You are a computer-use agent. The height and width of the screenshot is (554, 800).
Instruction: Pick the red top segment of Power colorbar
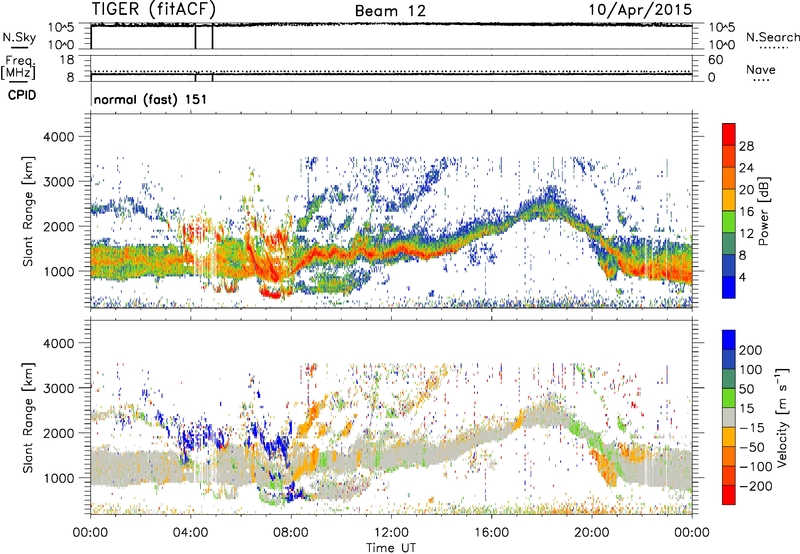(x=729, y=134)
